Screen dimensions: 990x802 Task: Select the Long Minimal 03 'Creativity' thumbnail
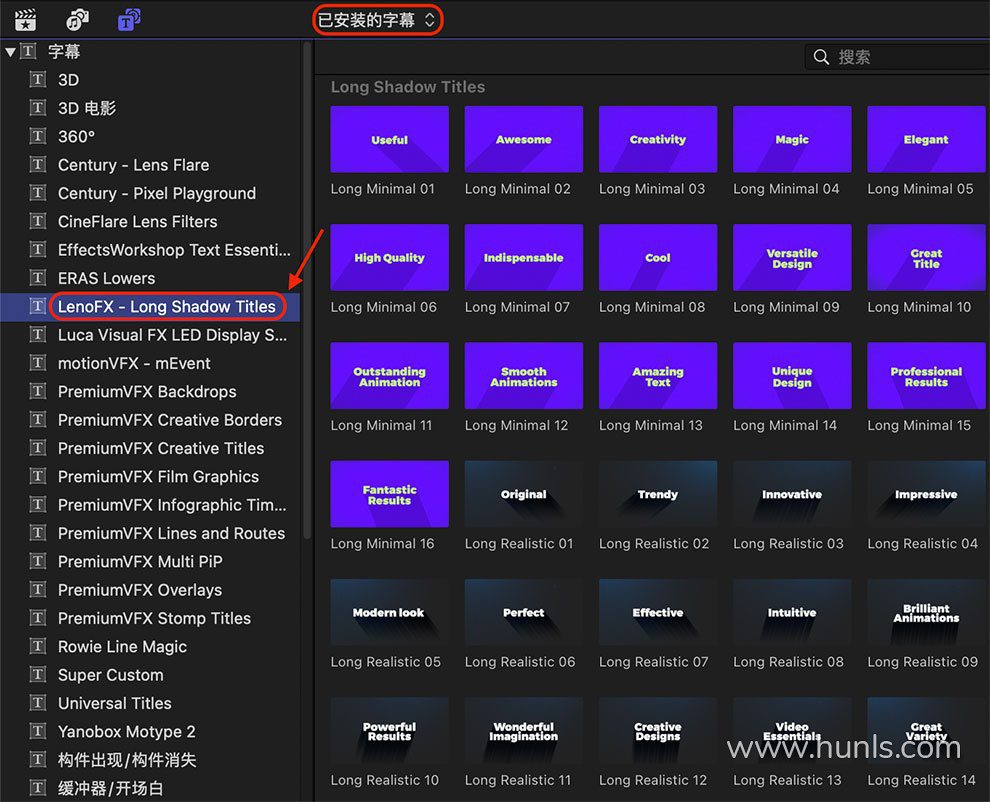[x=658, y=139]
